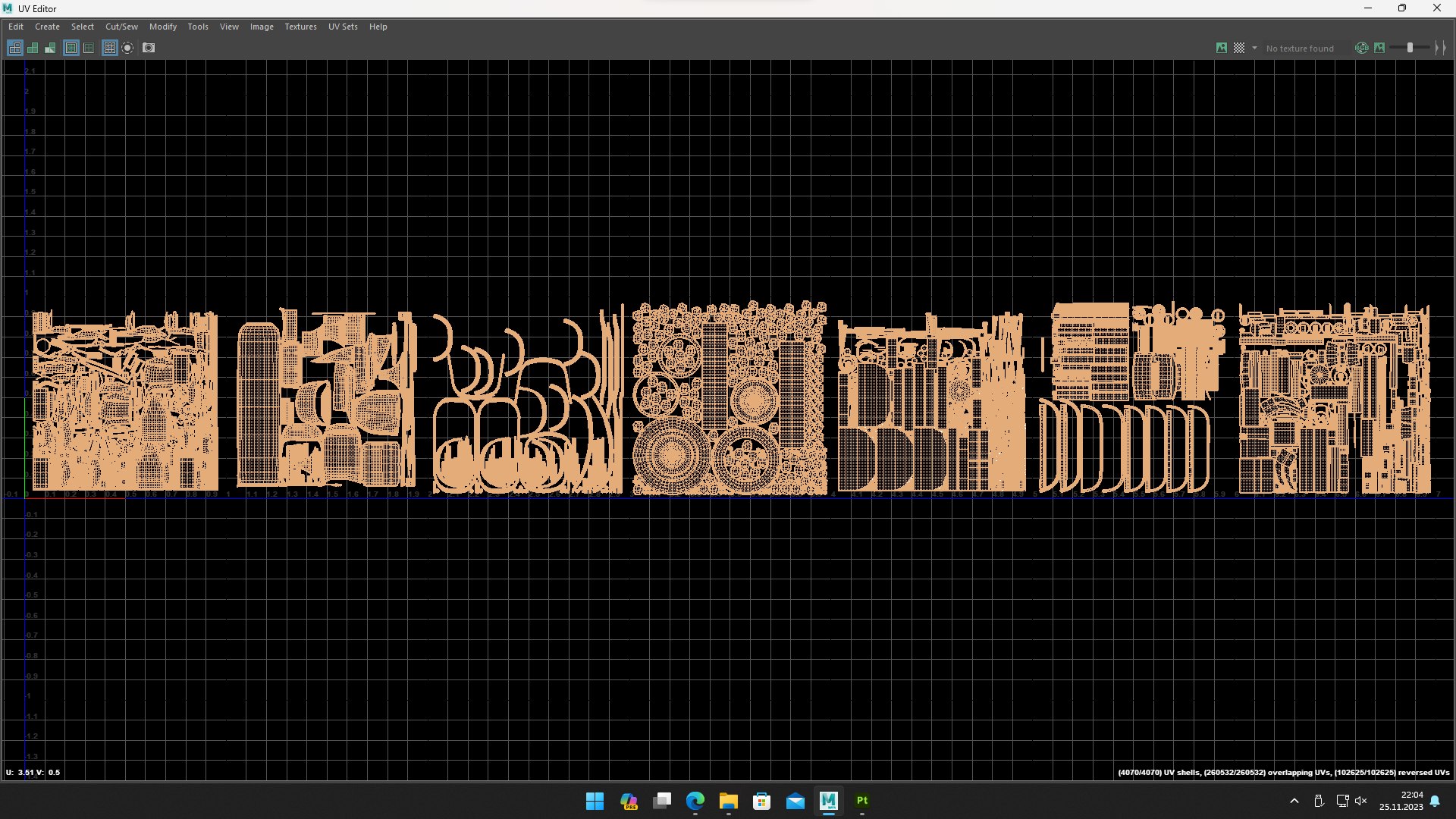Click the isolate select dashed-circle icon

(x=127, y=48)
